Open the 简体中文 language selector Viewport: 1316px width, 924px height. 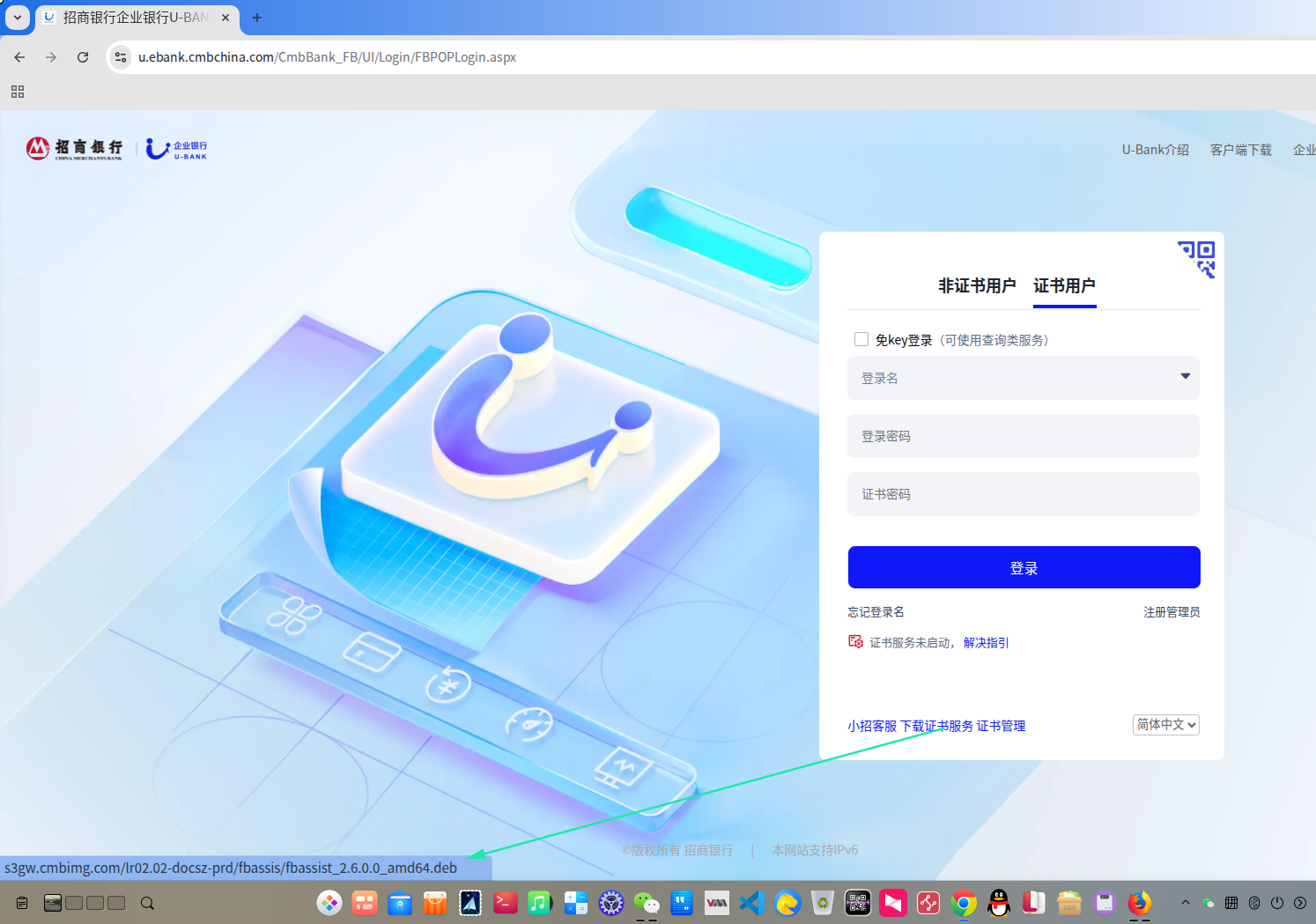pos(1166,724)
